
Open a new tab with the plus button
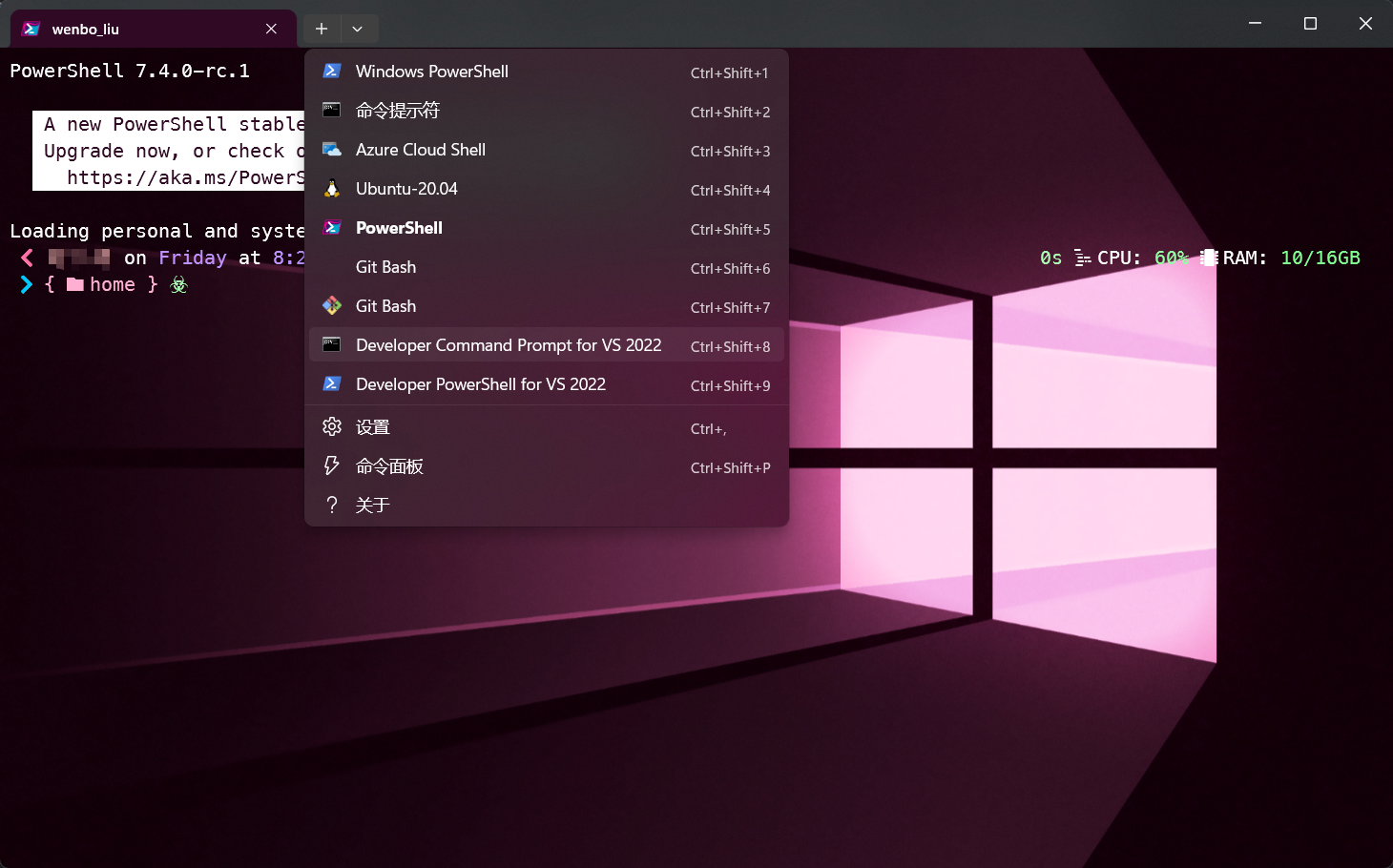[322, 29]
